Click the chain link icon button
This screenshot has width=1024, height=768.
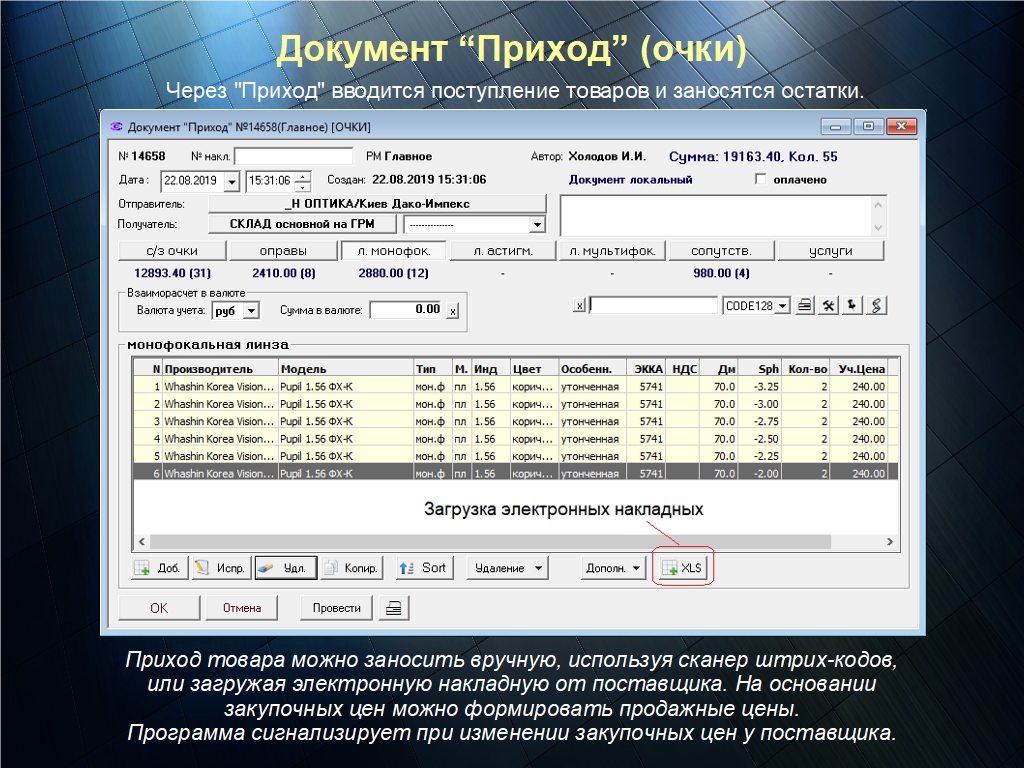pyautogui.click(x=877, y=306)
